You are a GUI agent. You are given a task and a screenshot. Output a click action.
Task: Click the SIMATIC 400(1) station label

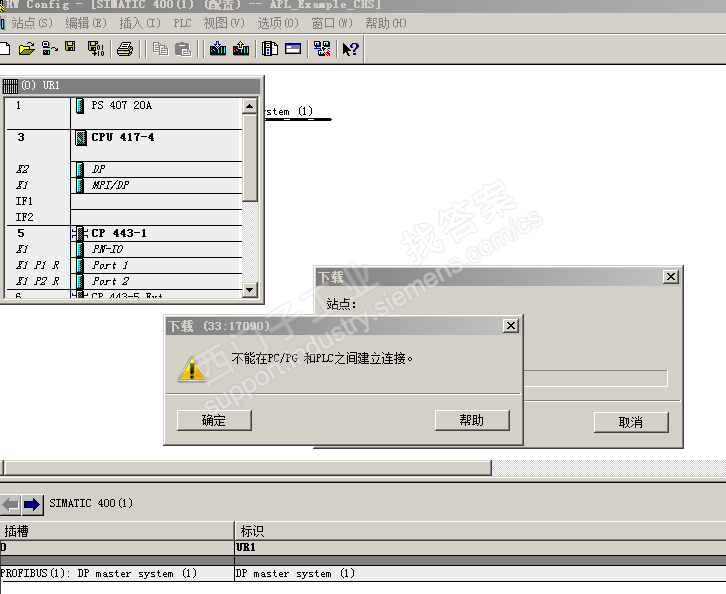click(x=91, y=503)
